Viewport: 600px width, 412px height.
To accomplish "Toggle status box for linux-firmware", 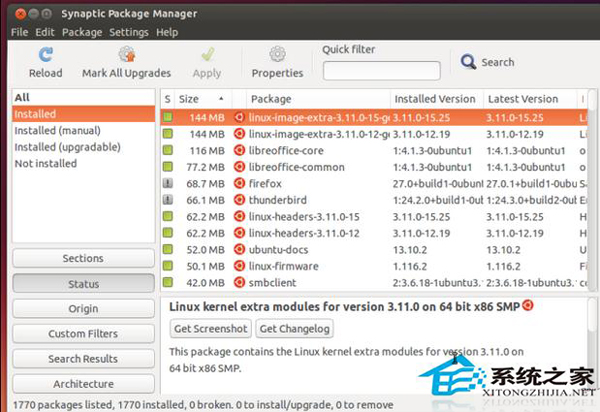I will click(x=168, y=265).
